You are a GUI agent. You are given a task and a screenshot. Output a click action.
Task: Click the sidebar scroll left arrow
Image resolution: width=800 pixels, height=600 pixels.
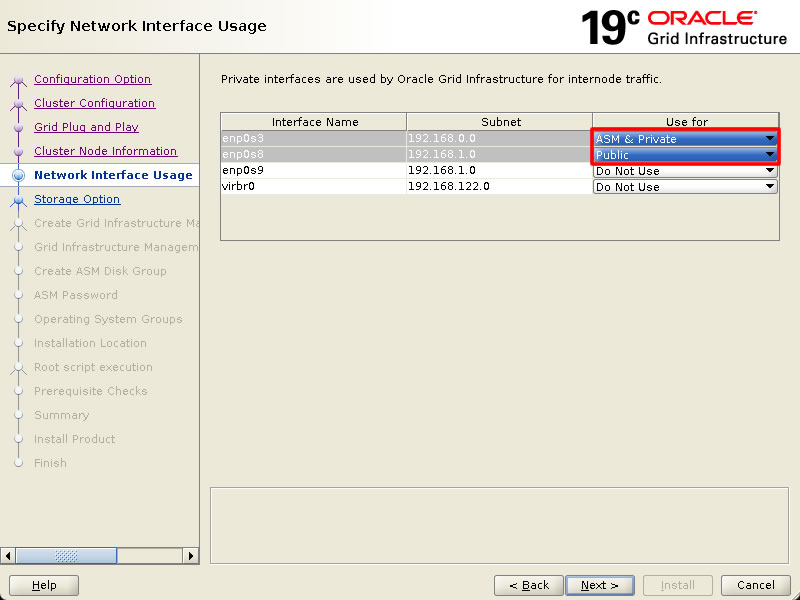point(8,556)
